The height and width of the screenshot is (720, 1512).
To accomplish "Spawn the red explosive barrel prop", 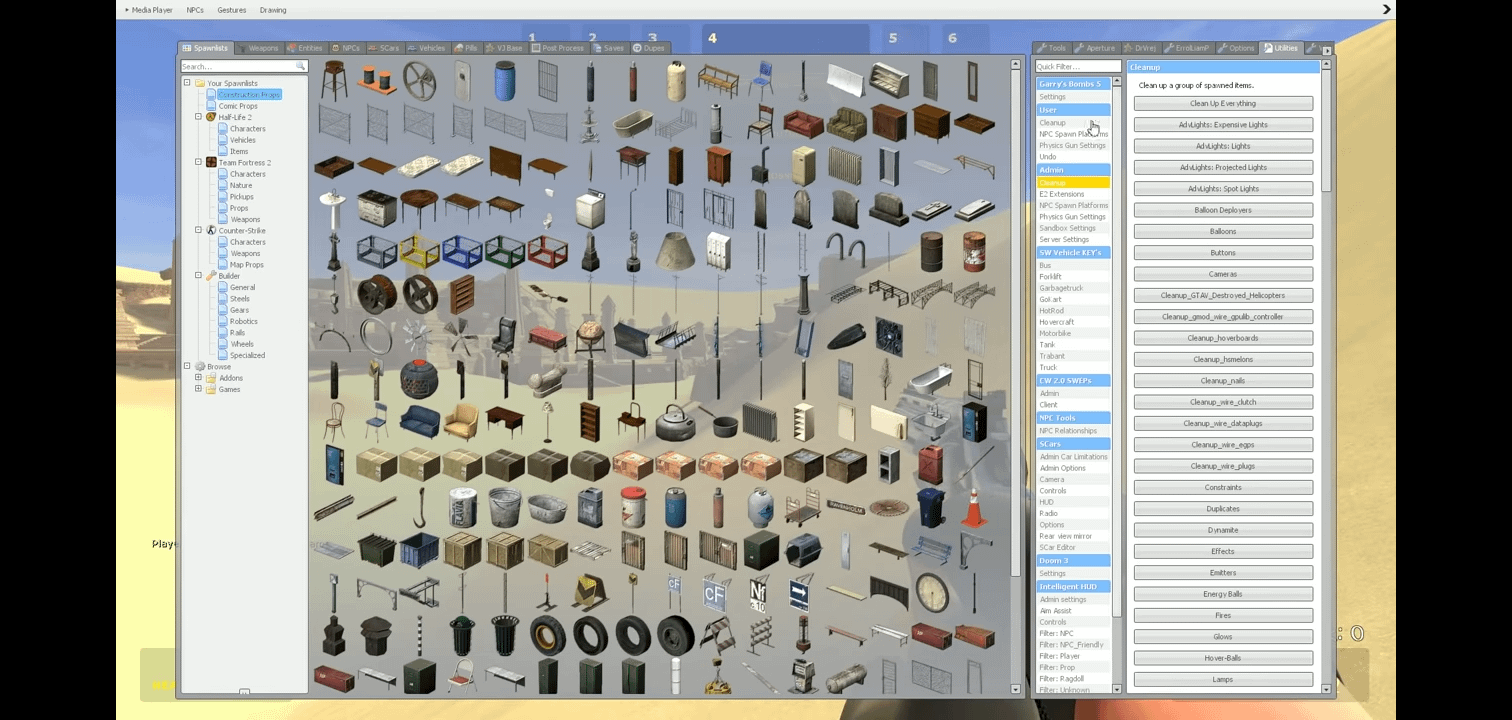I will click(x=973, y=251).
